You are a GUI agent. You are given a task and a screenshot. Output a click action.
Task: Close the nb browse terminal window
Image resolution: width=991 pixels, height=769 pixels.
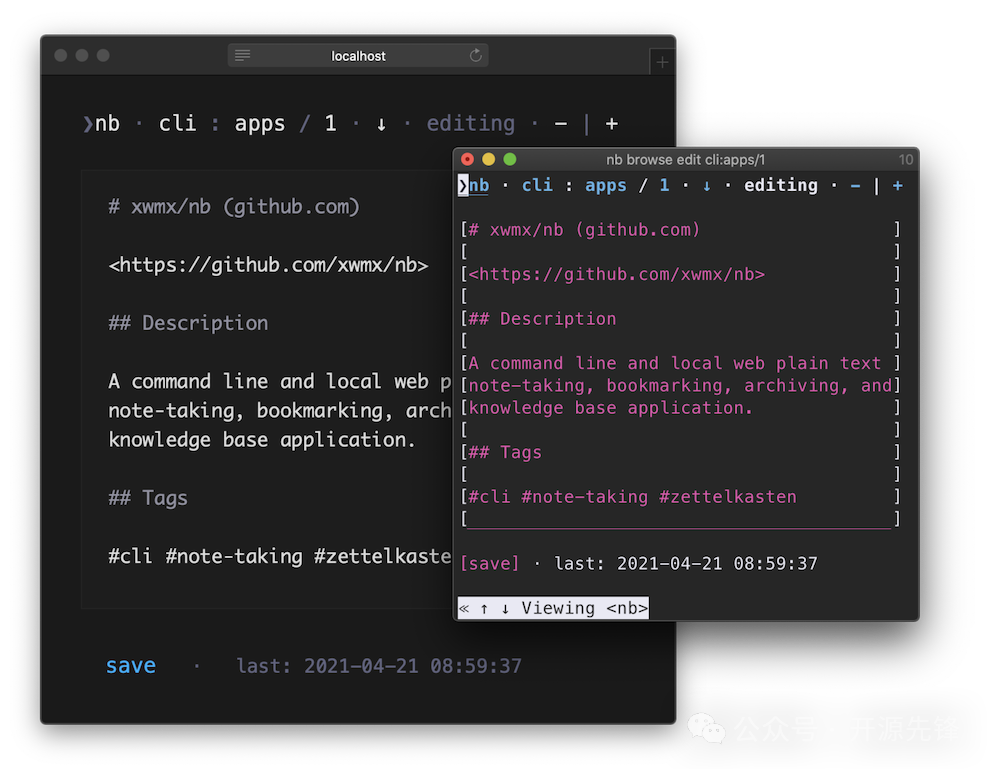[468, 159]
